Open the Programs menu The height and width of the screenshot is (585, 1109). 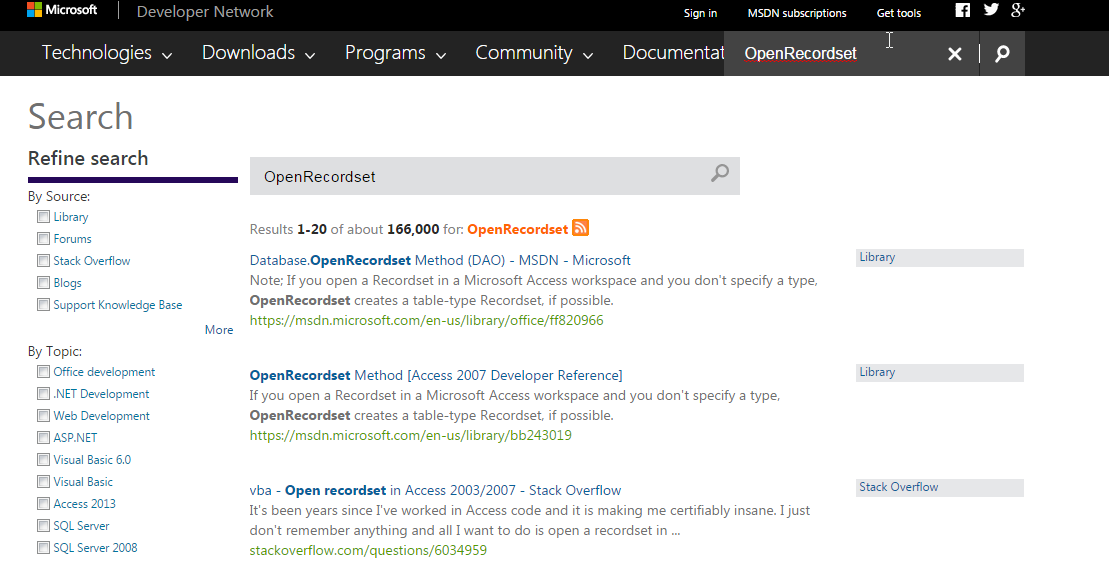(x=395, y=53)
